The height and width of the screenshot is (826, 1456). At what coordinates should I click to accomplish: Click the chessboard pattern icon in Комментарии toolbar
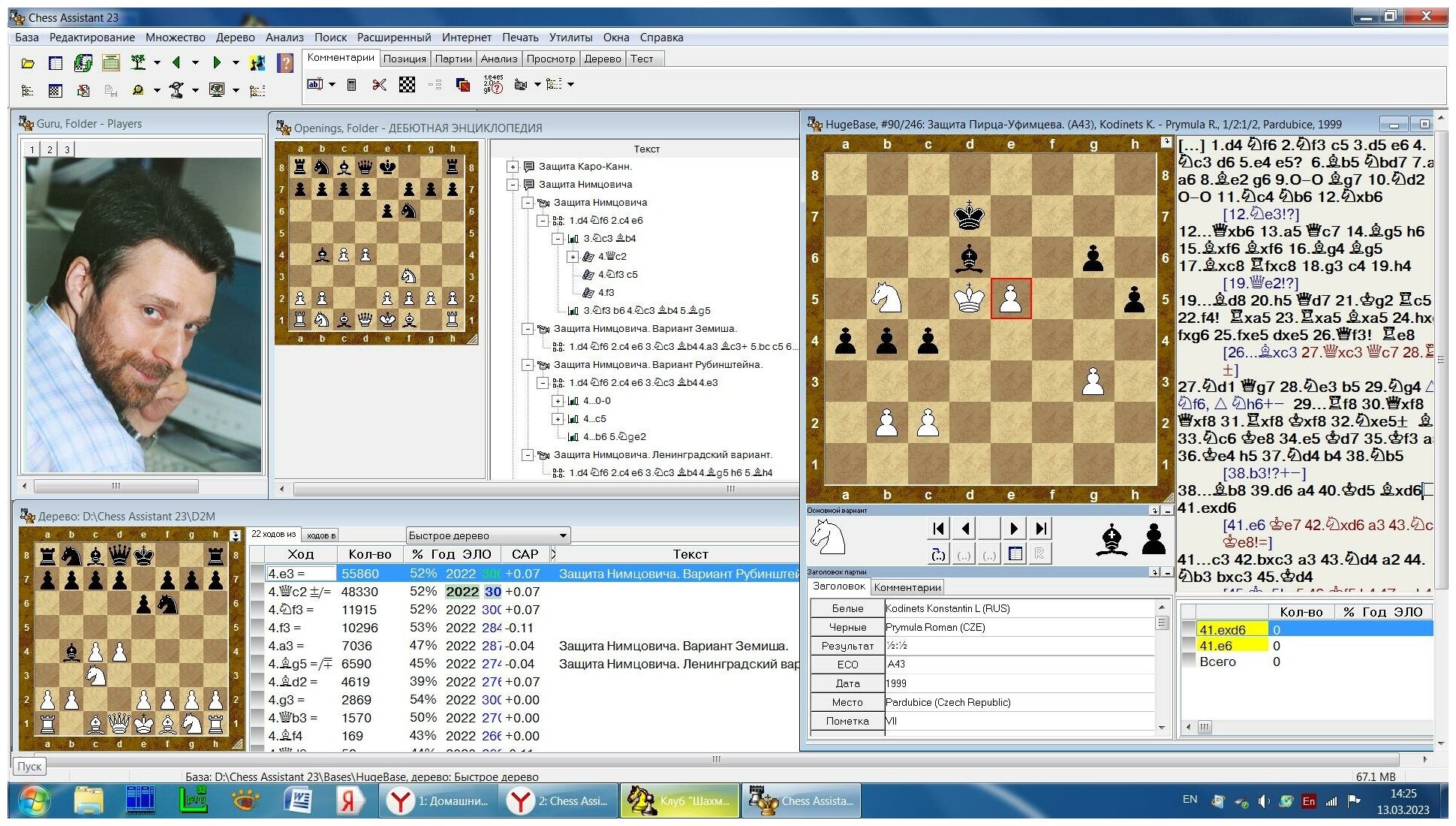[x=407, y=85]
